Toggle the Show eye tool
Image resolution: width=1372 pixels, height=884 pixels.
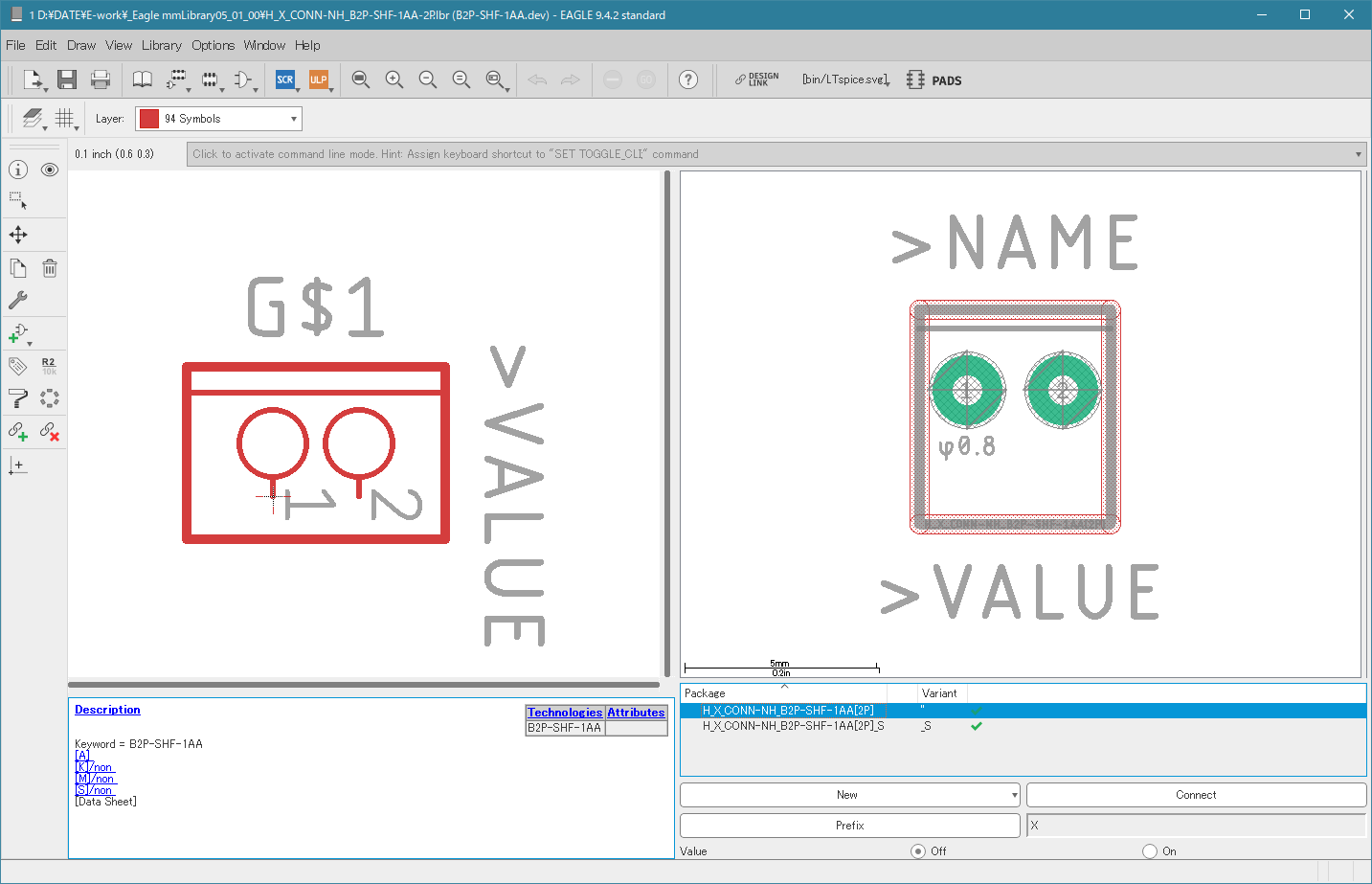(x=50, y=170)
